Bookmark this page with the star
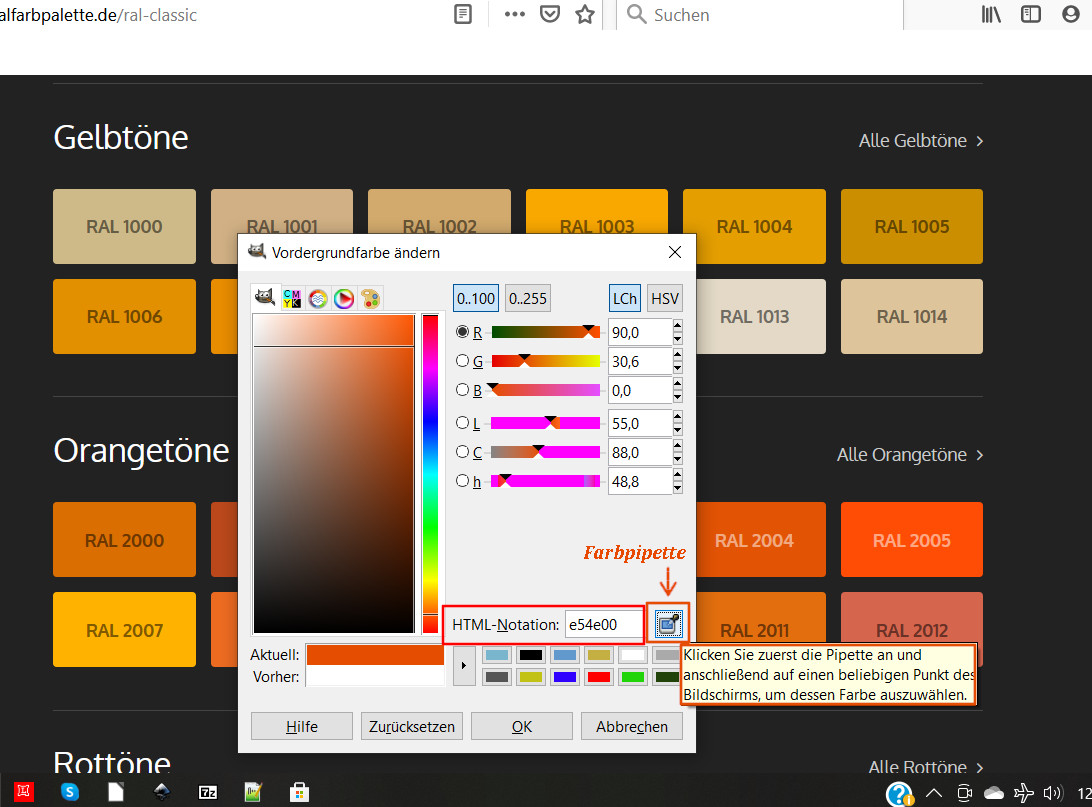 585,15
